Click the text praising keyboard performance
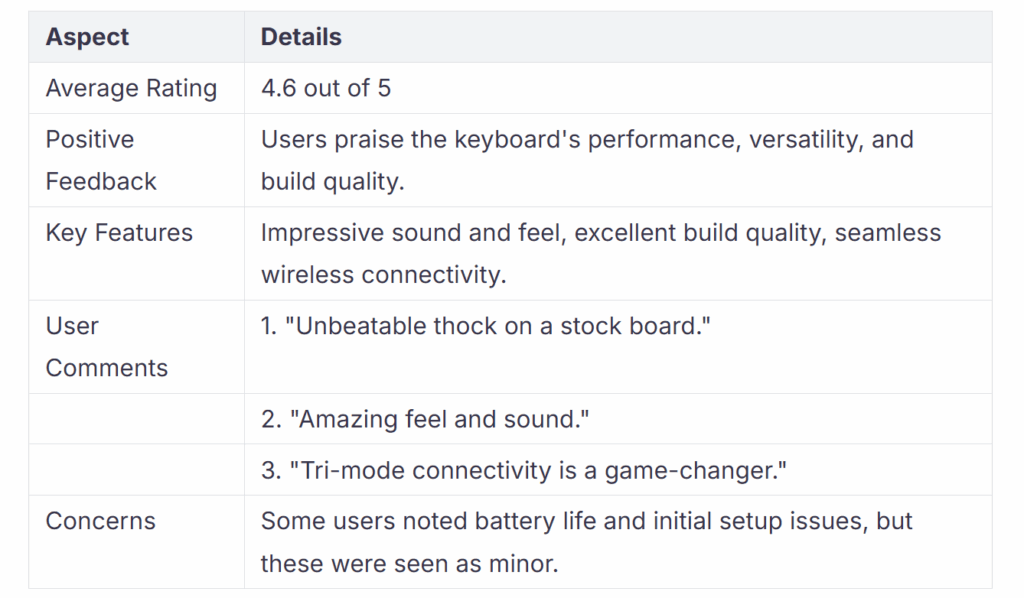1024x598 pixels. click(587, 161)
